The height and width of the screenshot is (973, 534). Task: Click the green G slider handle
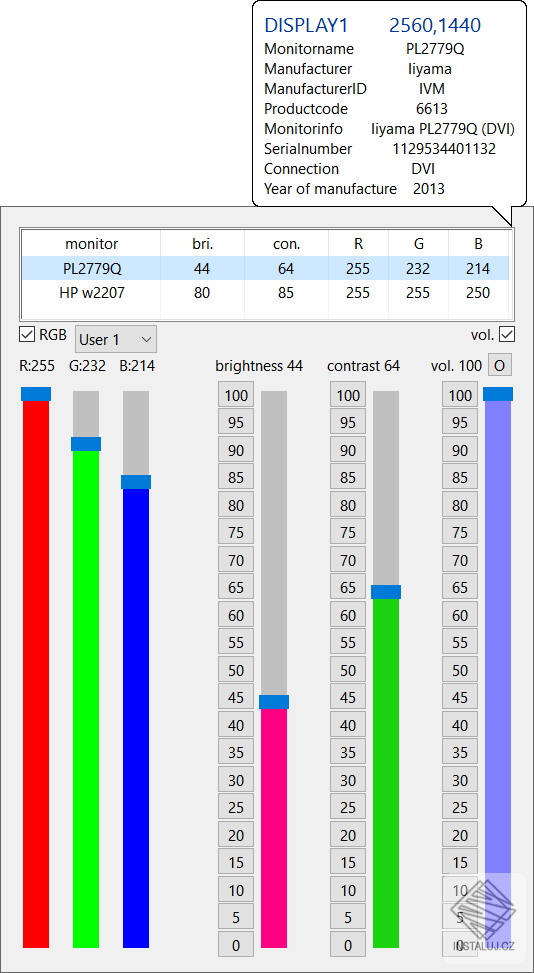tap(86, 444)
